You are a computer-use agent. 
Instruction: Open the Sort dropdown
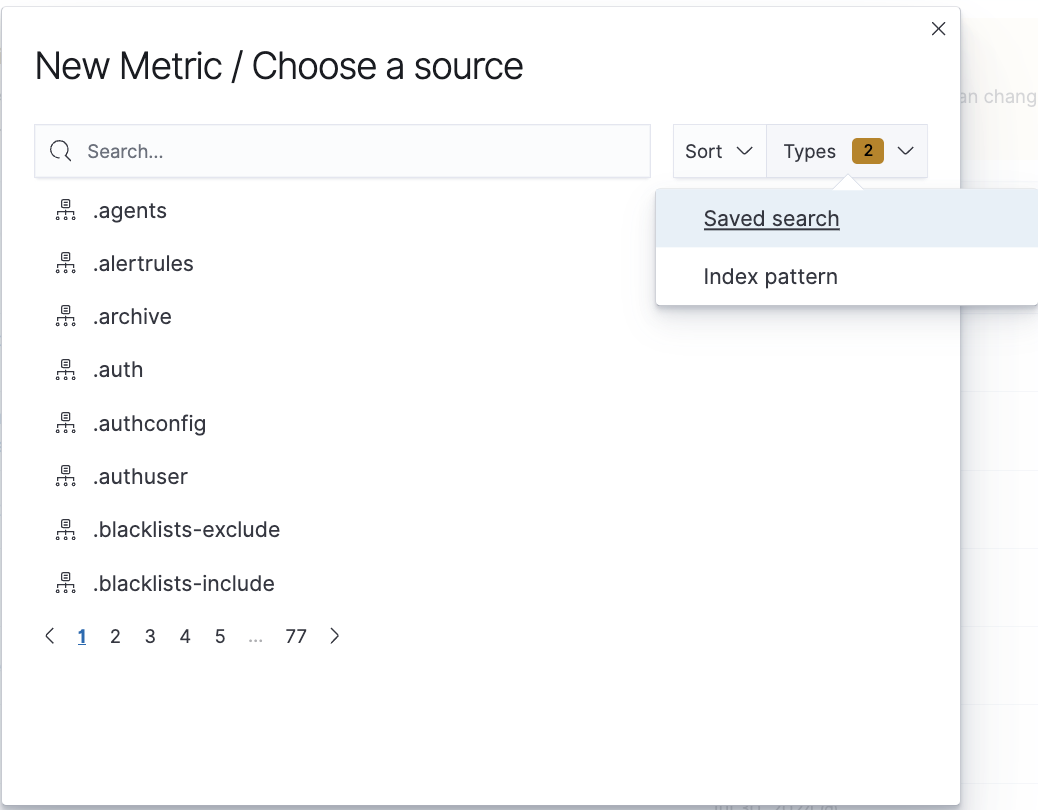coord(719,152)
